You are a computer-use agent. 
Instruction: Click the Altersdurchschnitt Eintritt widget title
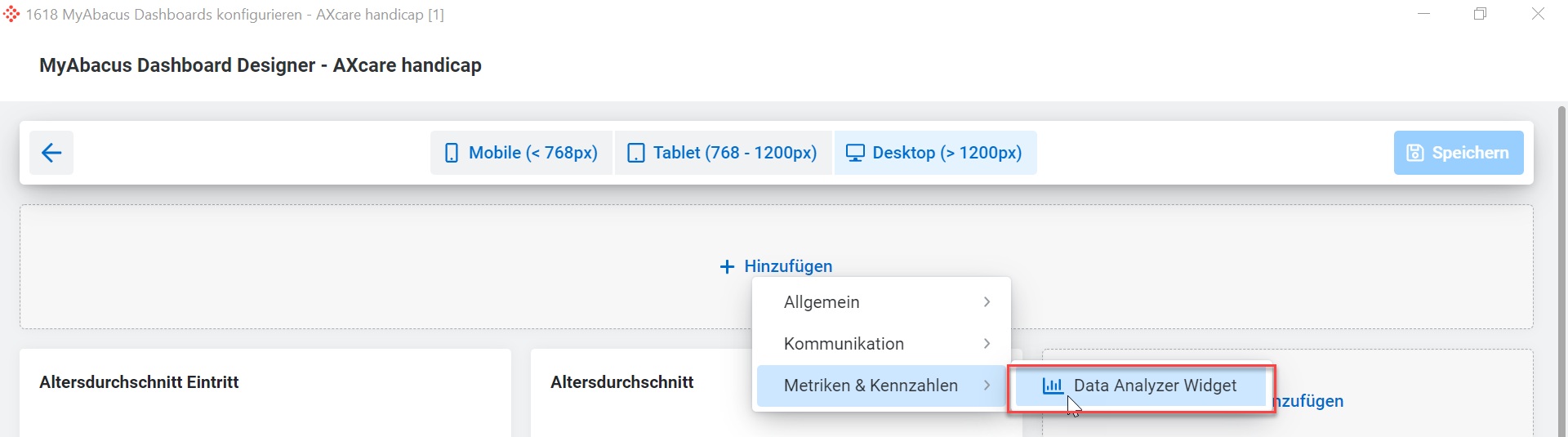tap(139, 382)
